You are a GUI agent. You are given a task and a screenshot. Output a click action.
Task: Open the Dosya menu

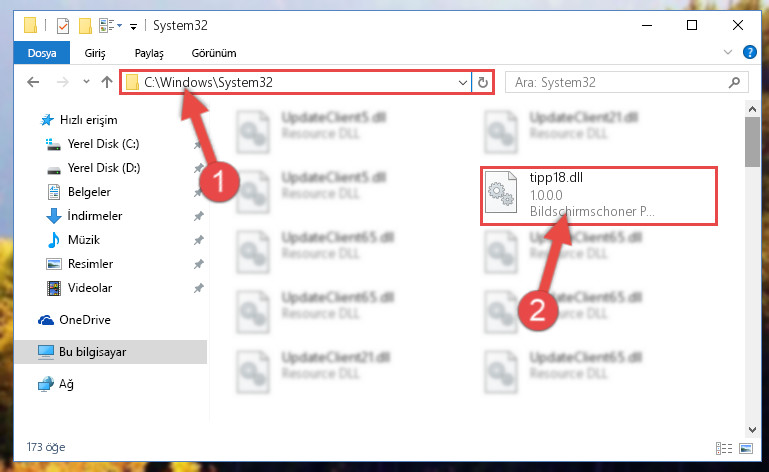pos(42,53)
